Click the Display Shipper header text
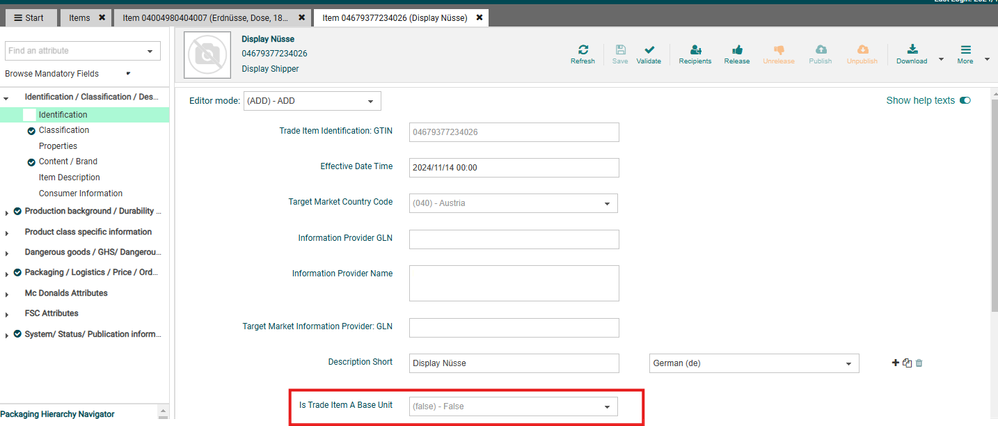This screenshot has width=998, height=426. [x=270, y=69]
